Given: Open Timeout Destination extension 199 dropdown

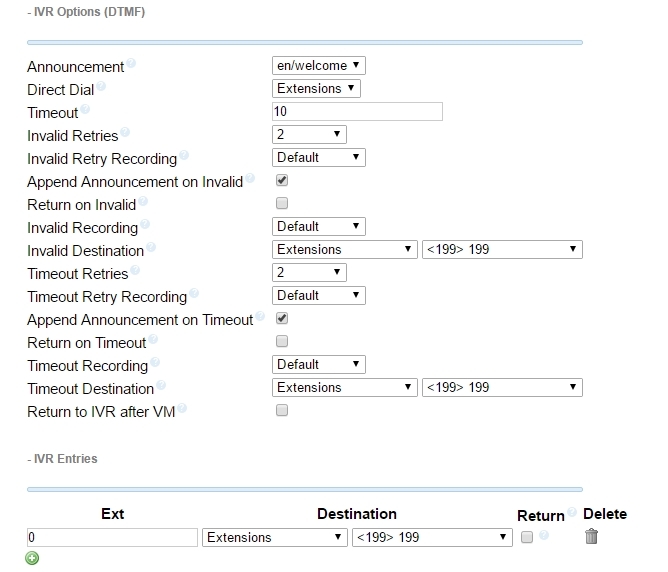Looking at the screenshot, I should 502,388.
